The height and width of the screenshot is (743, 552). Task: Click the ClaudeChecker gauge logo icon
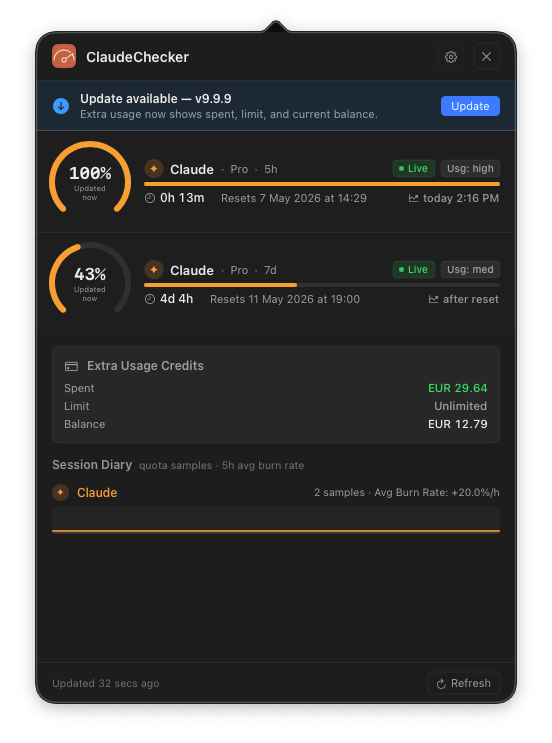coord(64,56)
